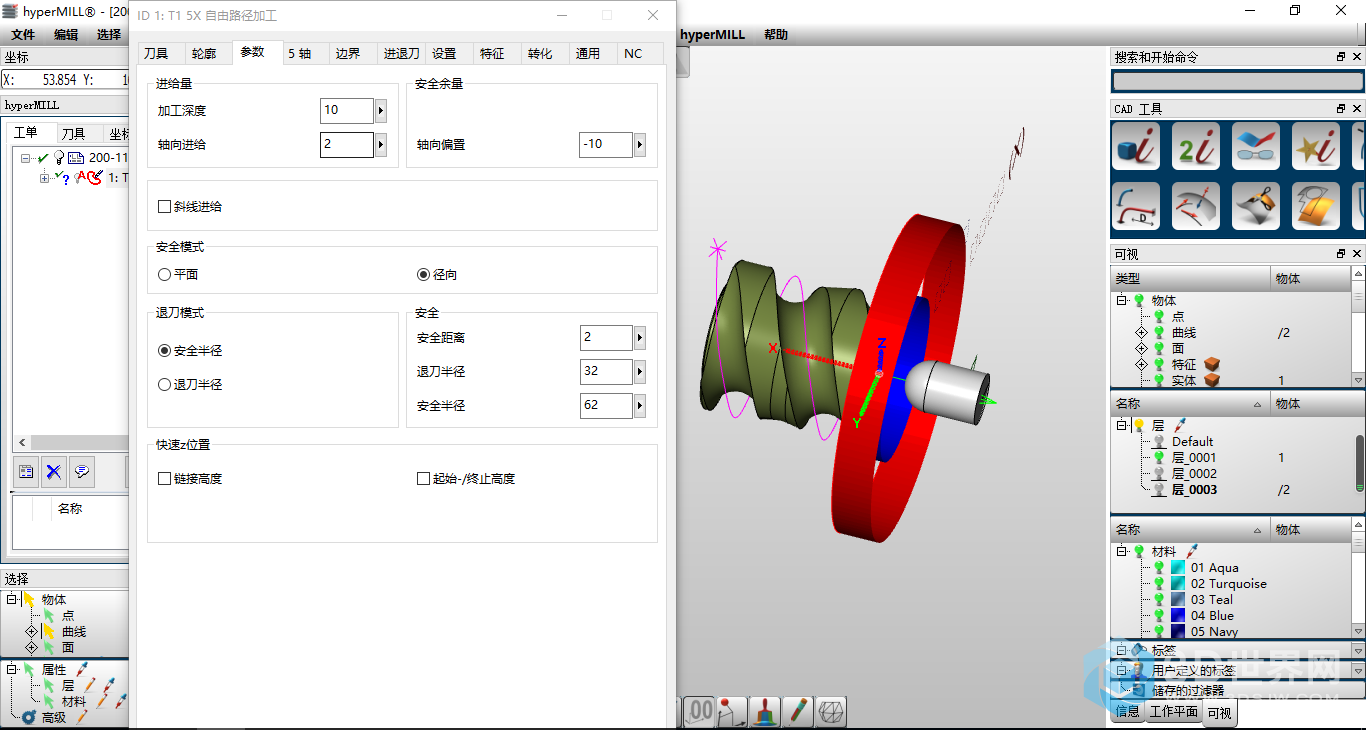
Task: Open the arrow menu beside 安全距离 field
Action: [x=639, y=338]
